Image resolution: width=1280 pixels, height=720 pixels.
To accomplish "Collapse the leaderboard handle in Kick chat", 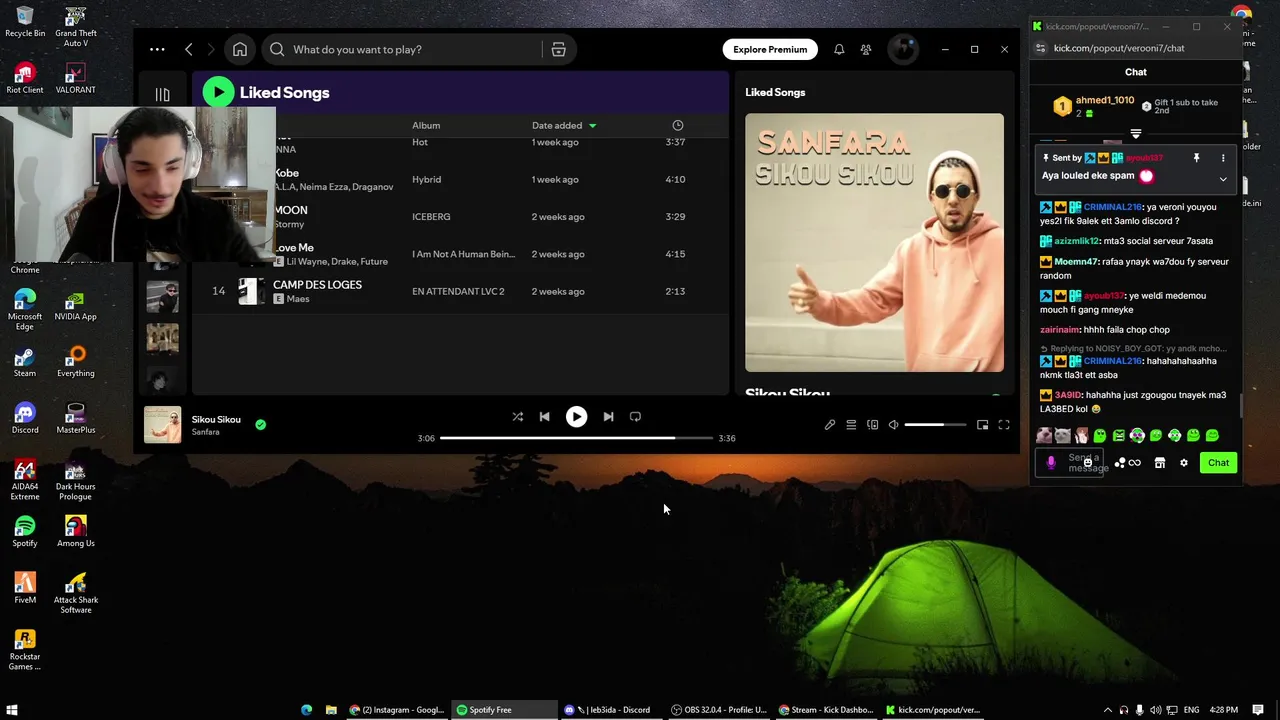I will click(x=1136, y=133).
